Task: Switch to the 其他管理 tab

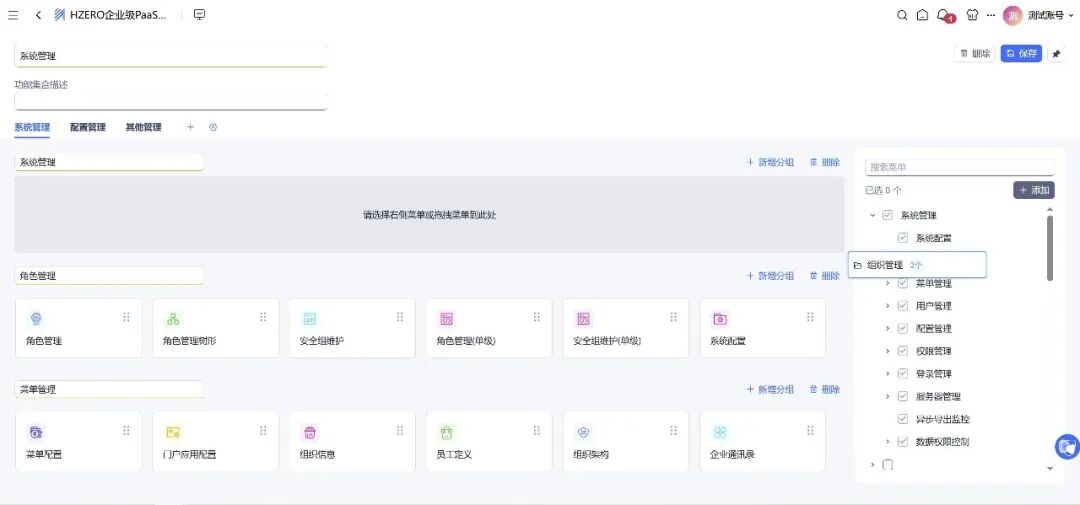Action: click(x=143, y=127)
